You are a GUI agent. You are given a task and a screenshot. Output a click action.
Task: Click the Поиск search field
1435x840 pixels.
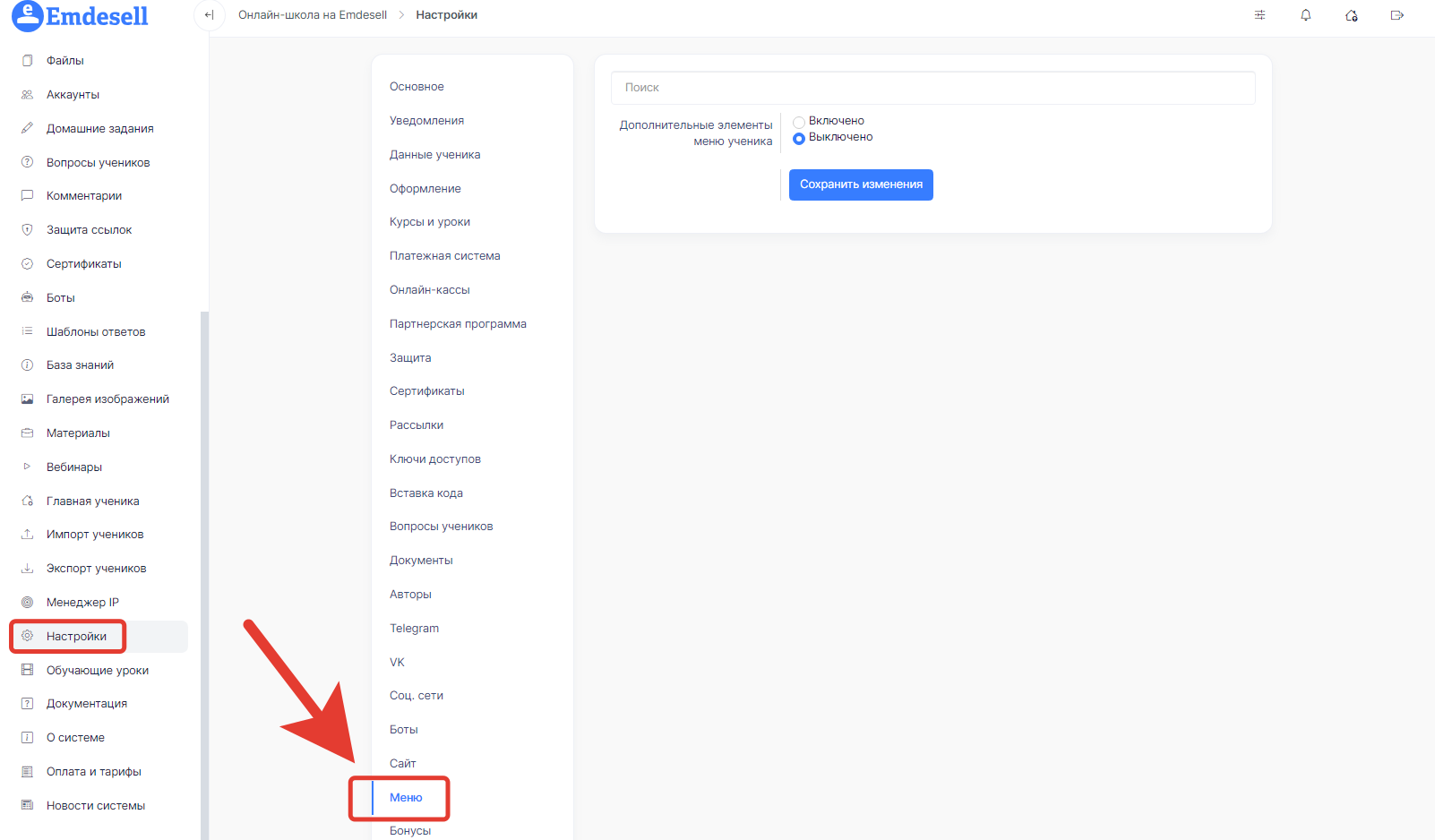pyautogui.click(x=932, y=88)
